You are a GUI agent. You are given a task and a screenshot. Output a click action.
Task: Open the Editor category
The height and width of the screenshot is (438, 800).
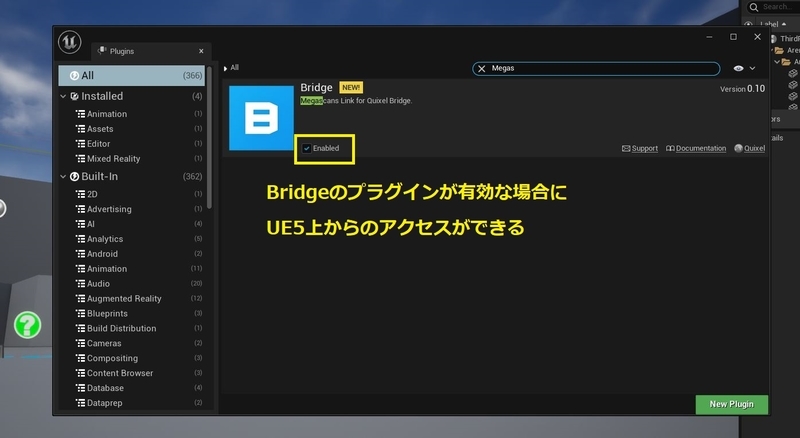click(133, 143)
